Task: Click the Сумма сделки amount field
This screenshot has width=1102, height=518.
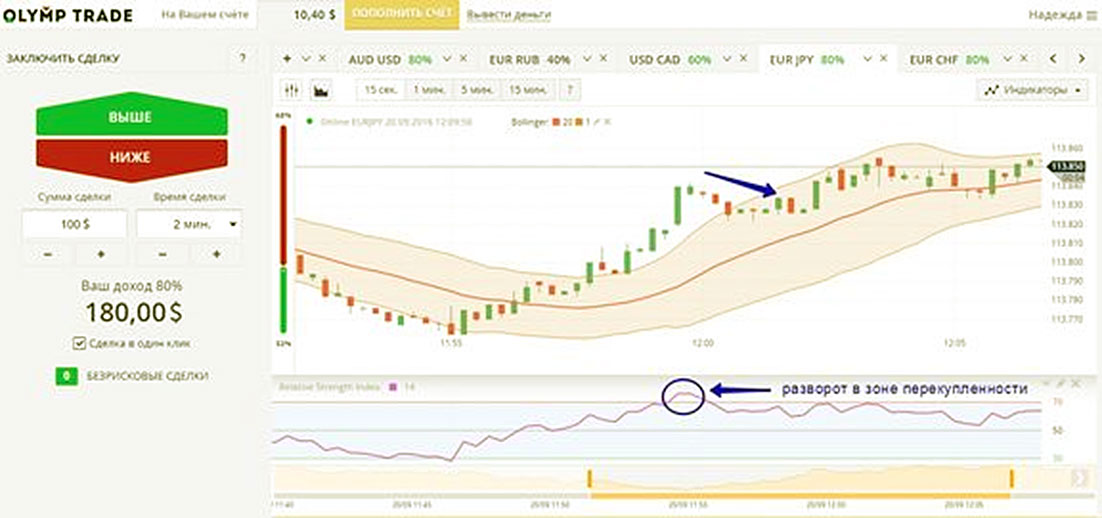Action: coord(74,224)
